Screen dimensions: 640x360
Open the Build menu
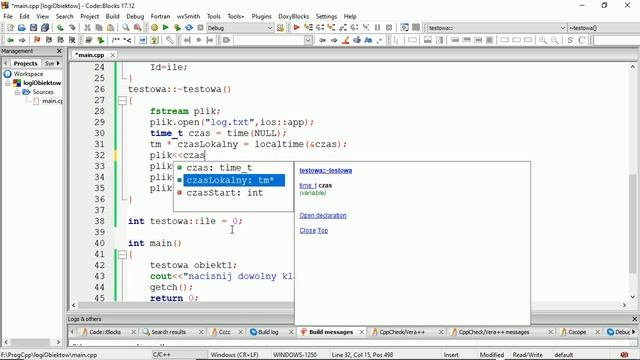(112, 16)
